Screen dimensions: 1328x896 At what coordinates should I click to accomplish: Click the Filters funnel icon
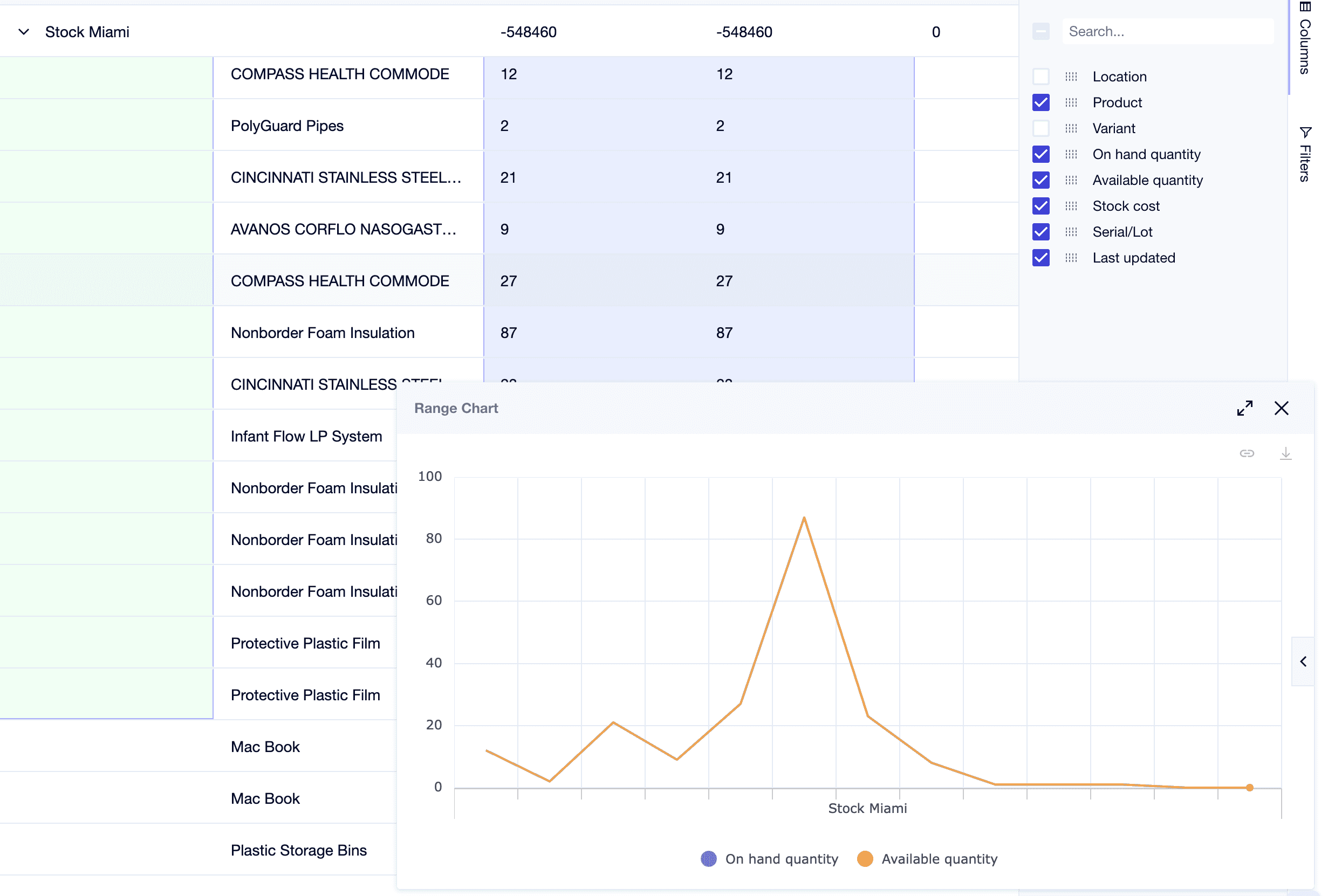1305,133
